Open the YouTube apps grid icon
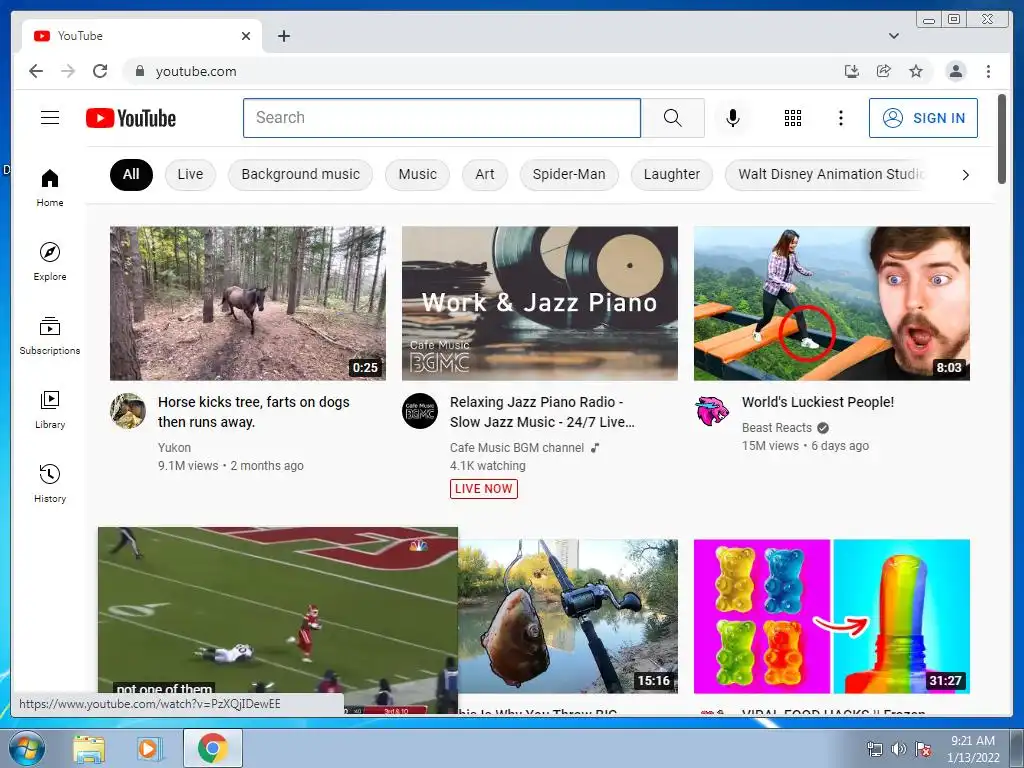The width and height of the screenshot is (1024, 768). click(x=793, y=118)
